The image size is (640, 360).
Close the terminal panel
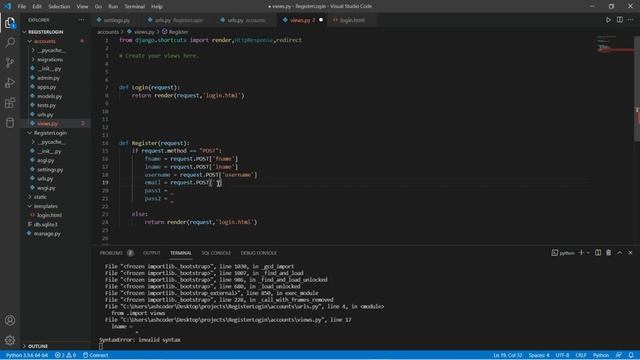coord(630,253)
